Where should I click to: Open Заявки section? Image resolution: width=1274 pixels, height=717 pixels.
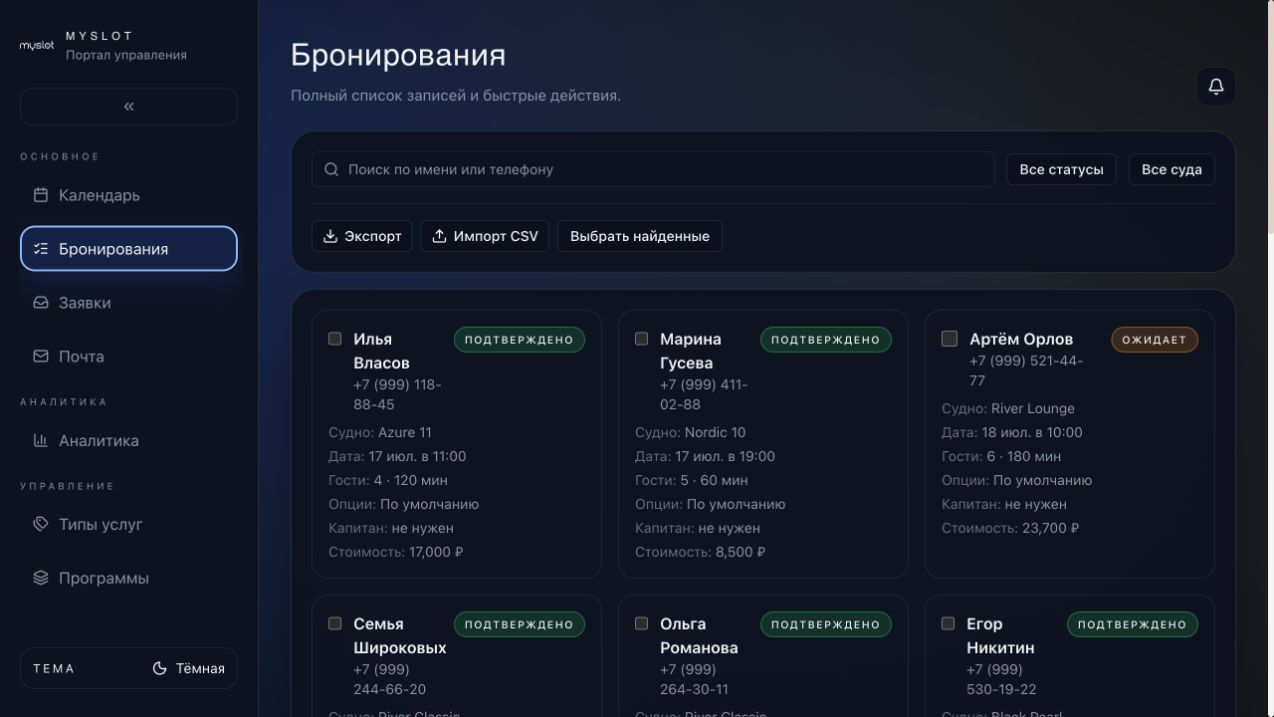click(129, 303)
